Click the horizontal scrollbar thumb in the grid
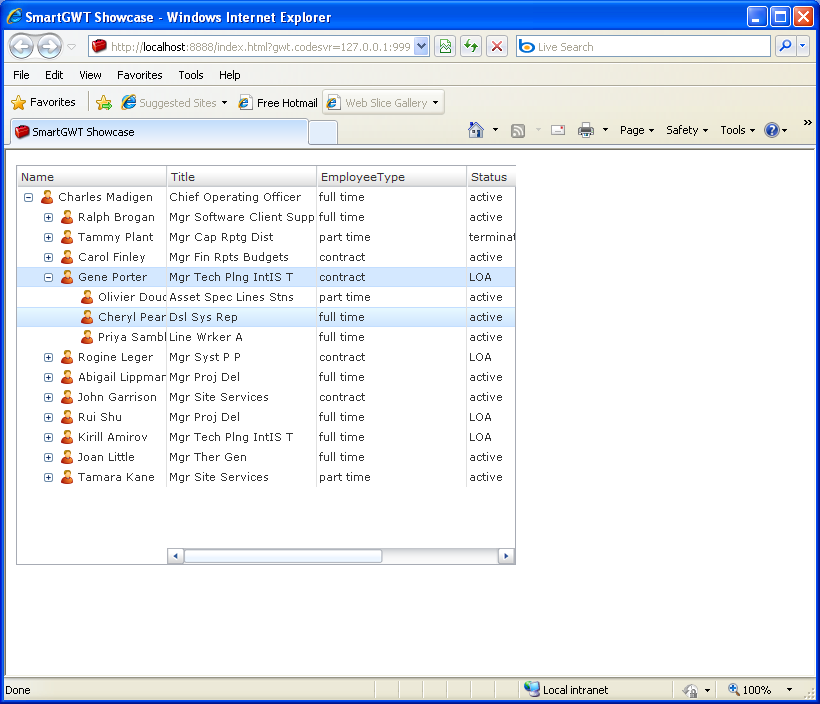This screenshot has height=704, width=820. pyautogui.click(x=283, y=556)
